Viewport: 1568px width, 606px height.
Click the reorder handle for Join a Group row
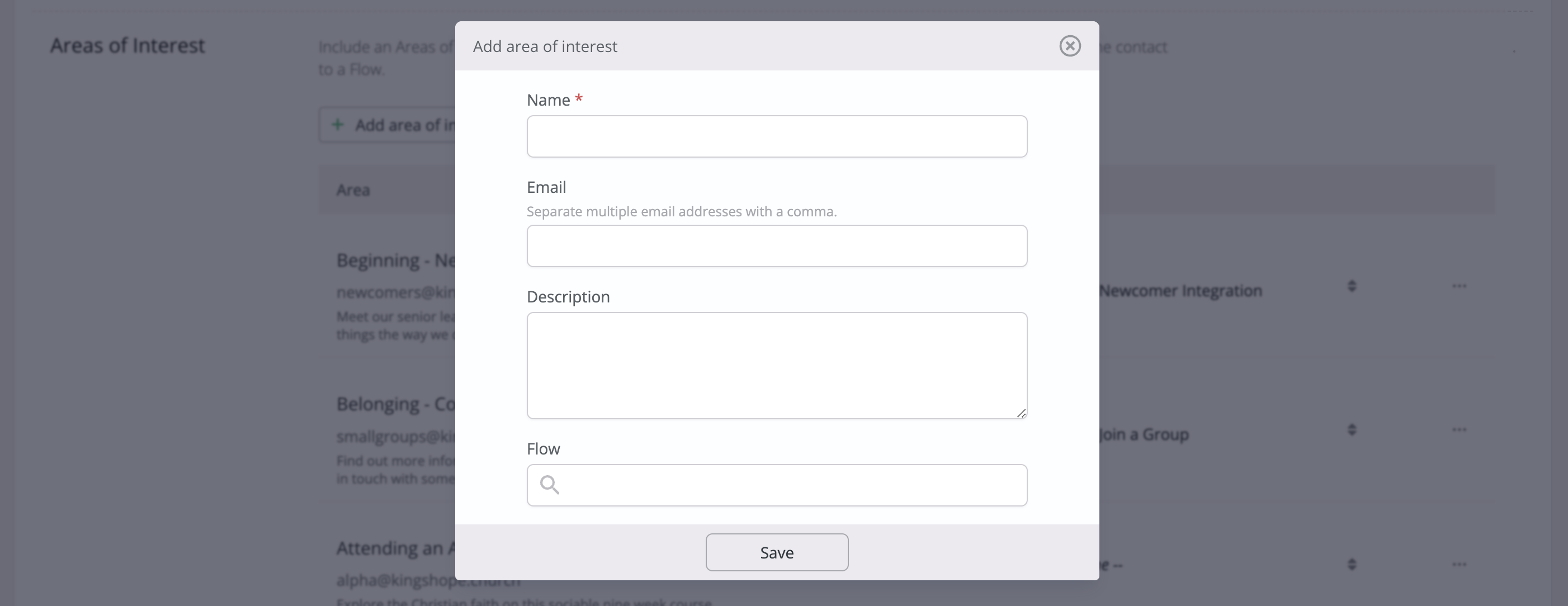click(x=1351, y=429)
